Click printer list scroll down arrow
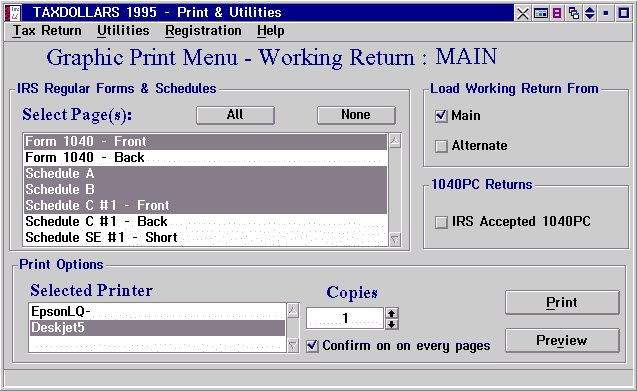The width and height of the screenshot is (637, 391). pos(293,345)
